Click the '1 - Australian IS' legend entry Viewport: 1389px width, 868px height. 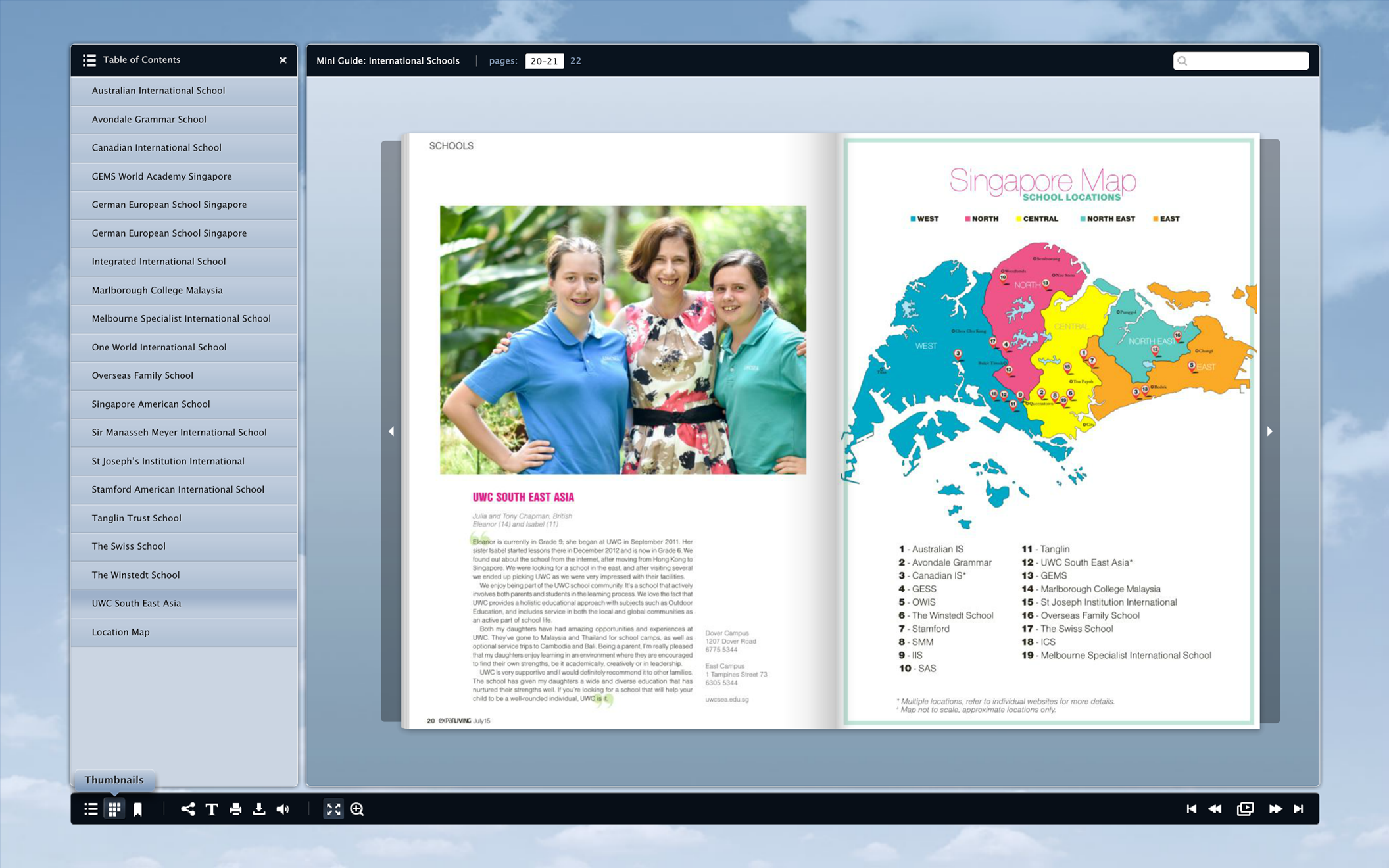tap(931, 549)
